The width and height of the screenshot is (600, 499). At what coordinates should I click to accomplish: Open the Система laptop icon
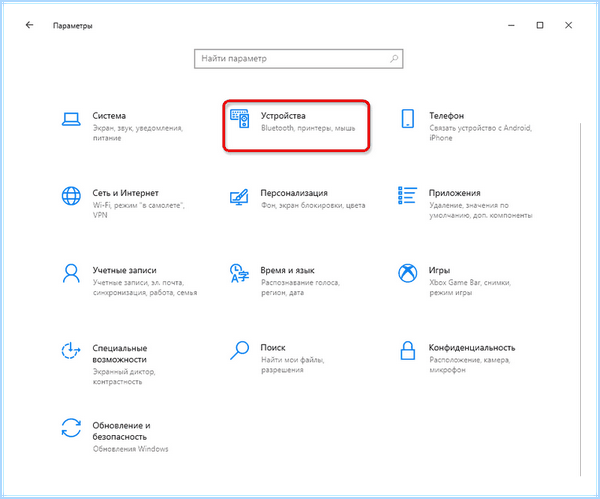pos(71,119)
